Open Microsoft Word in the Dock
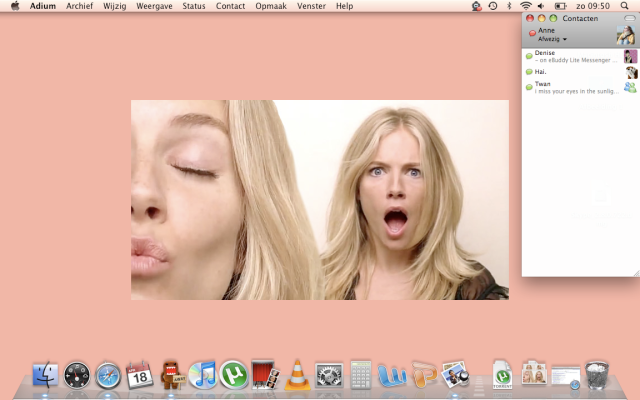Screen dimensions: 640x400 tap(392, 376)
